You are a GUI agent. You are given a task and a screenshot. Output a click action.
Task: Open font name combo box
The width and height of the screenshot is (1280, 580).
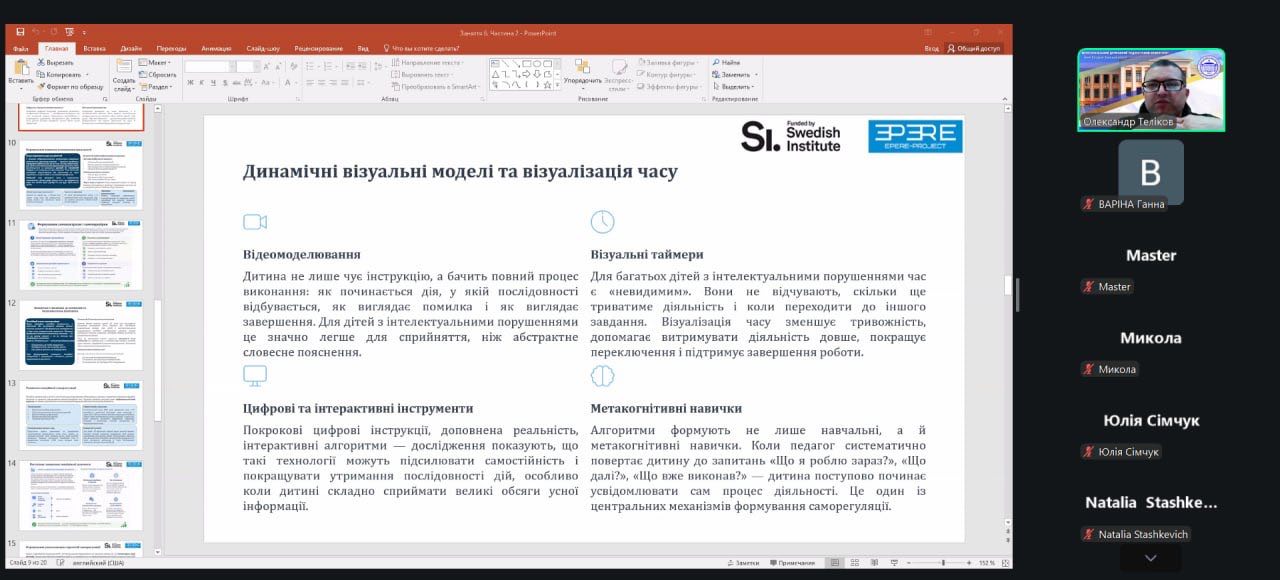coord(209,66)
